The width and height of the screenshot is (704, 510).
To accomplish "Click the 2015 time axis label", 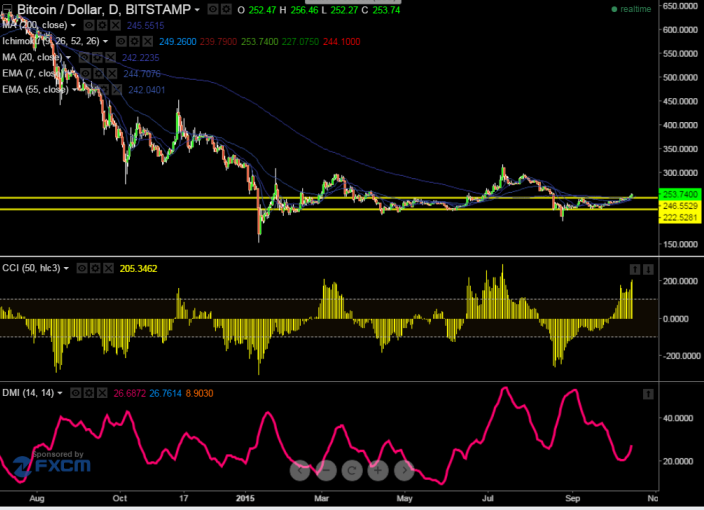I will point(245,498).
